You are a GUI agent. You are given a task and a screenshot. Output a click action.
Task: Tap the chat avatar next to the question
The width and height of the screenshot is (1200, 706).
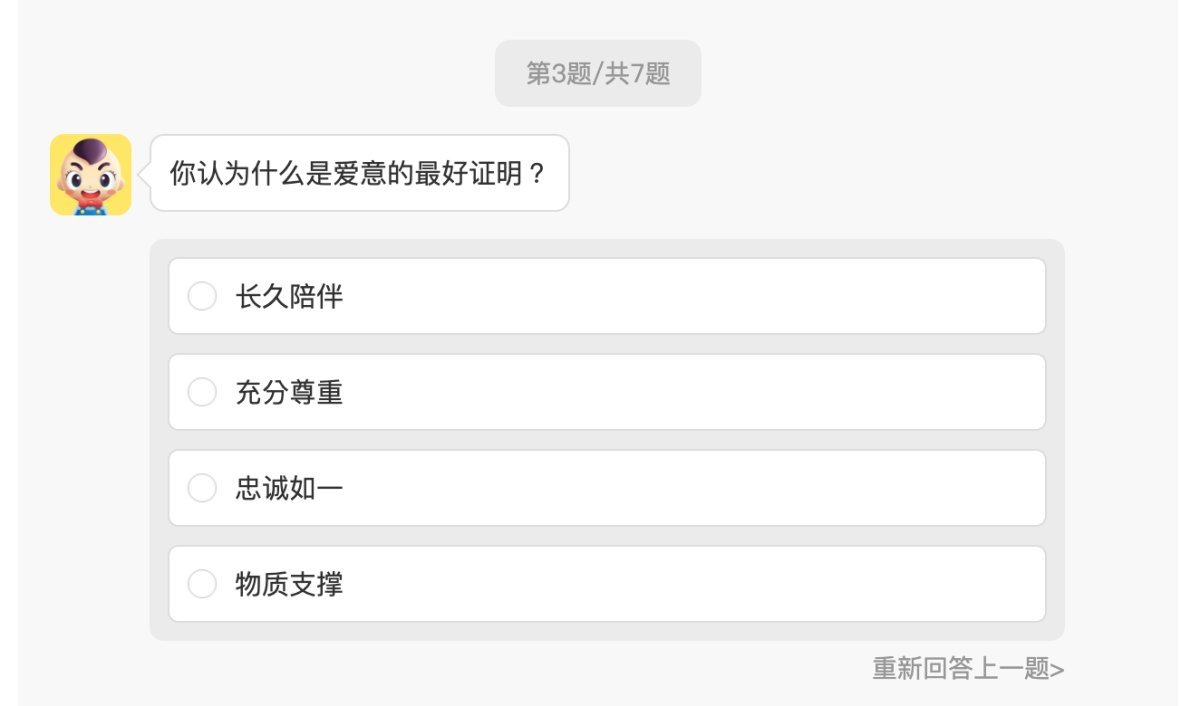pos(89,175)
